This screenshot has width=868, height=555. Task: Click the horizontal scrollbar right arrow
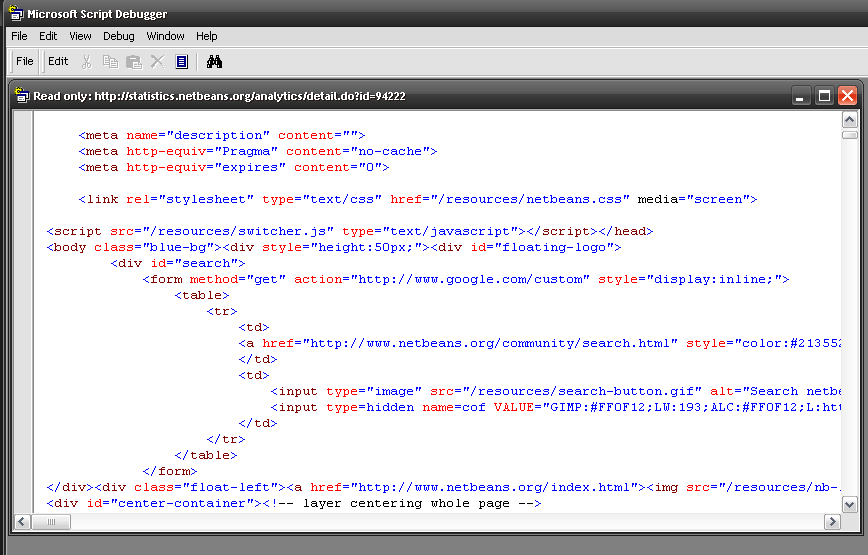click(832, 522)
